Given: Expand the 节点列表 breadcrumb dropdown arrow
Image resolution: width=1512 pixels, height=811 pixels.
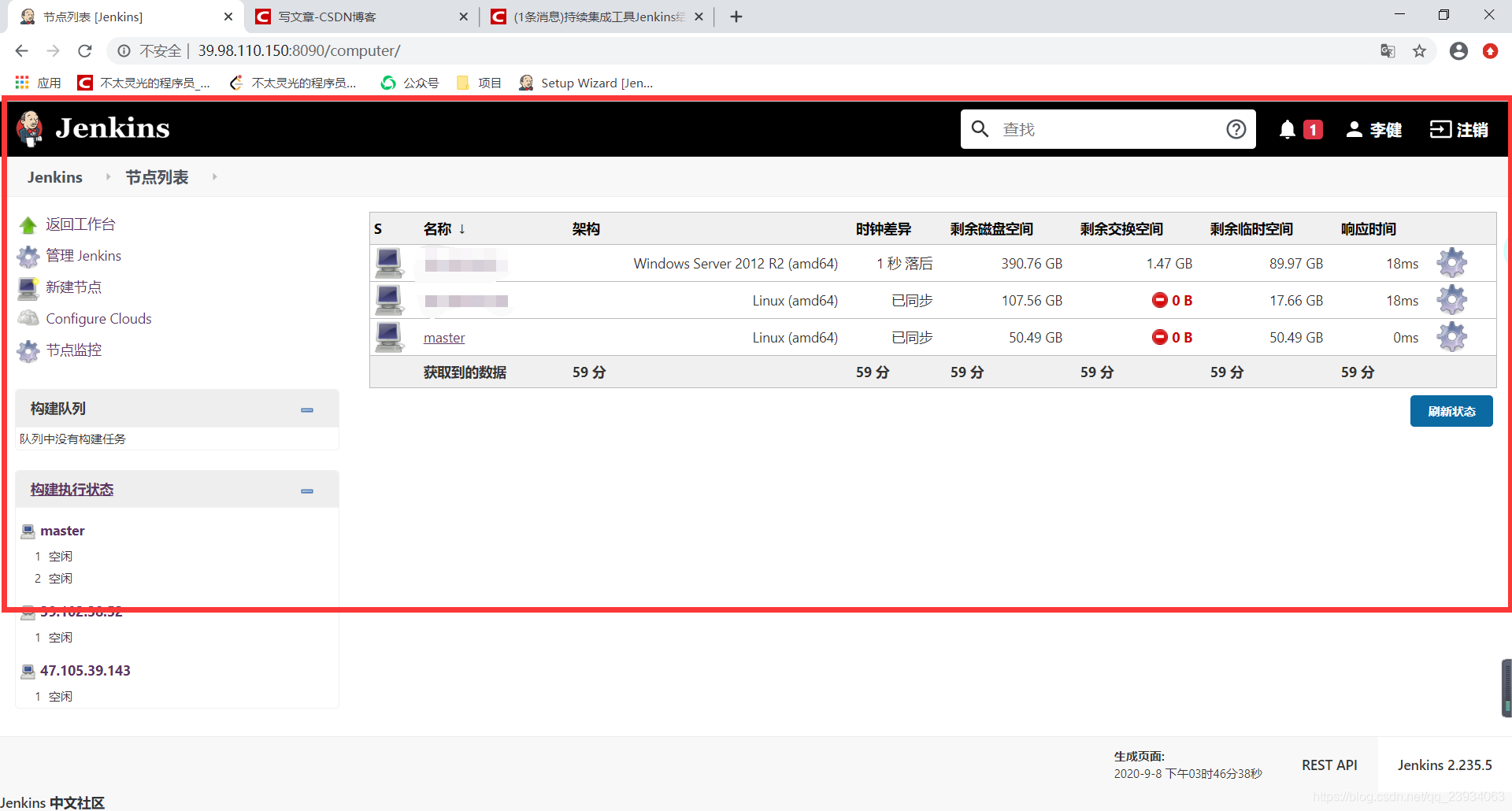Looking at the screenshot, I should tap(214, 177).
